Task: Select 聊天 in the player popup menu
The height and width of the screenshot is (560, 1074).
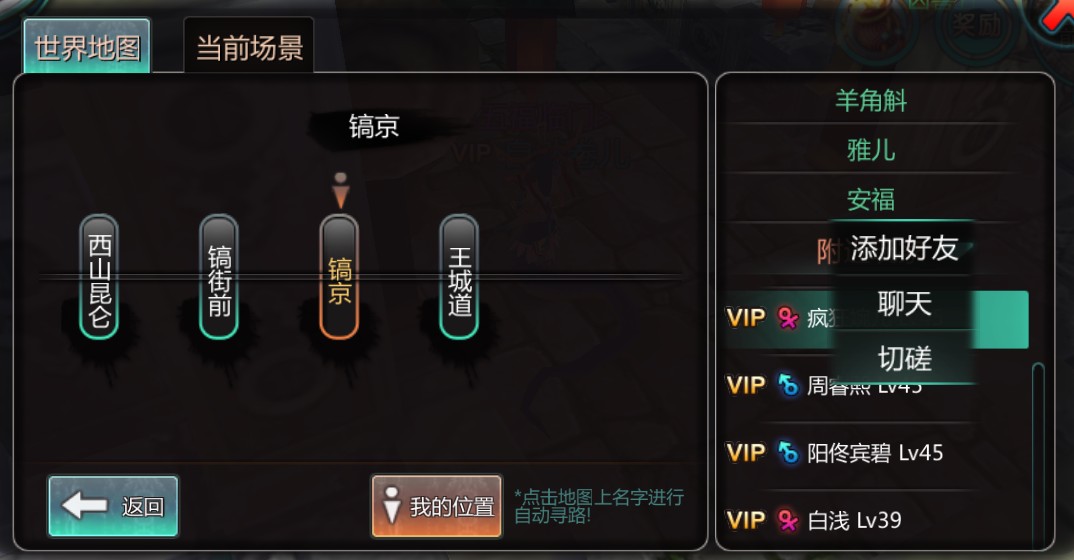Action: tap(904, 303)
